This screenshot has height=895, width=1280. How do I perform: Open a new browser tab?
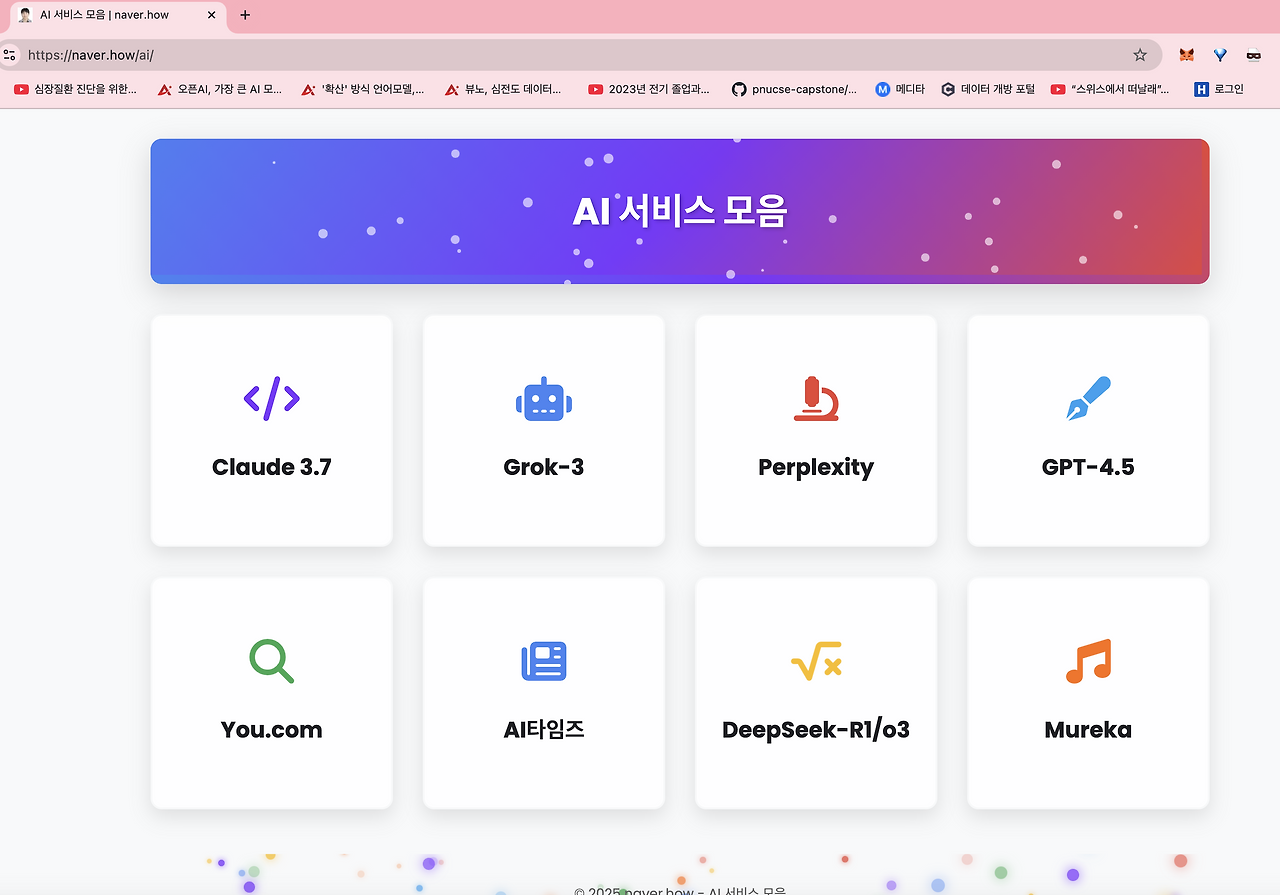click(245, 15)
